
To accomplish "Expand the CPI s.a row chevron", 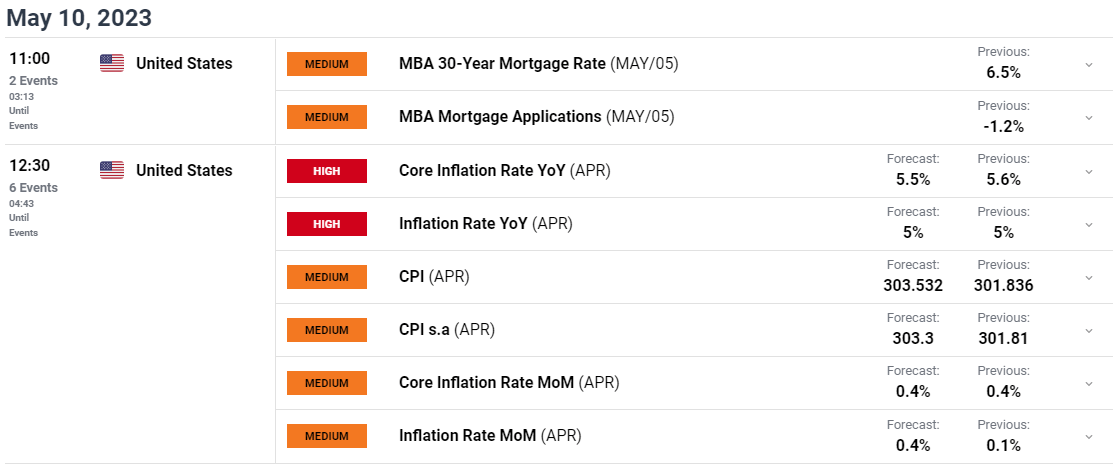I will point(1089,331).
